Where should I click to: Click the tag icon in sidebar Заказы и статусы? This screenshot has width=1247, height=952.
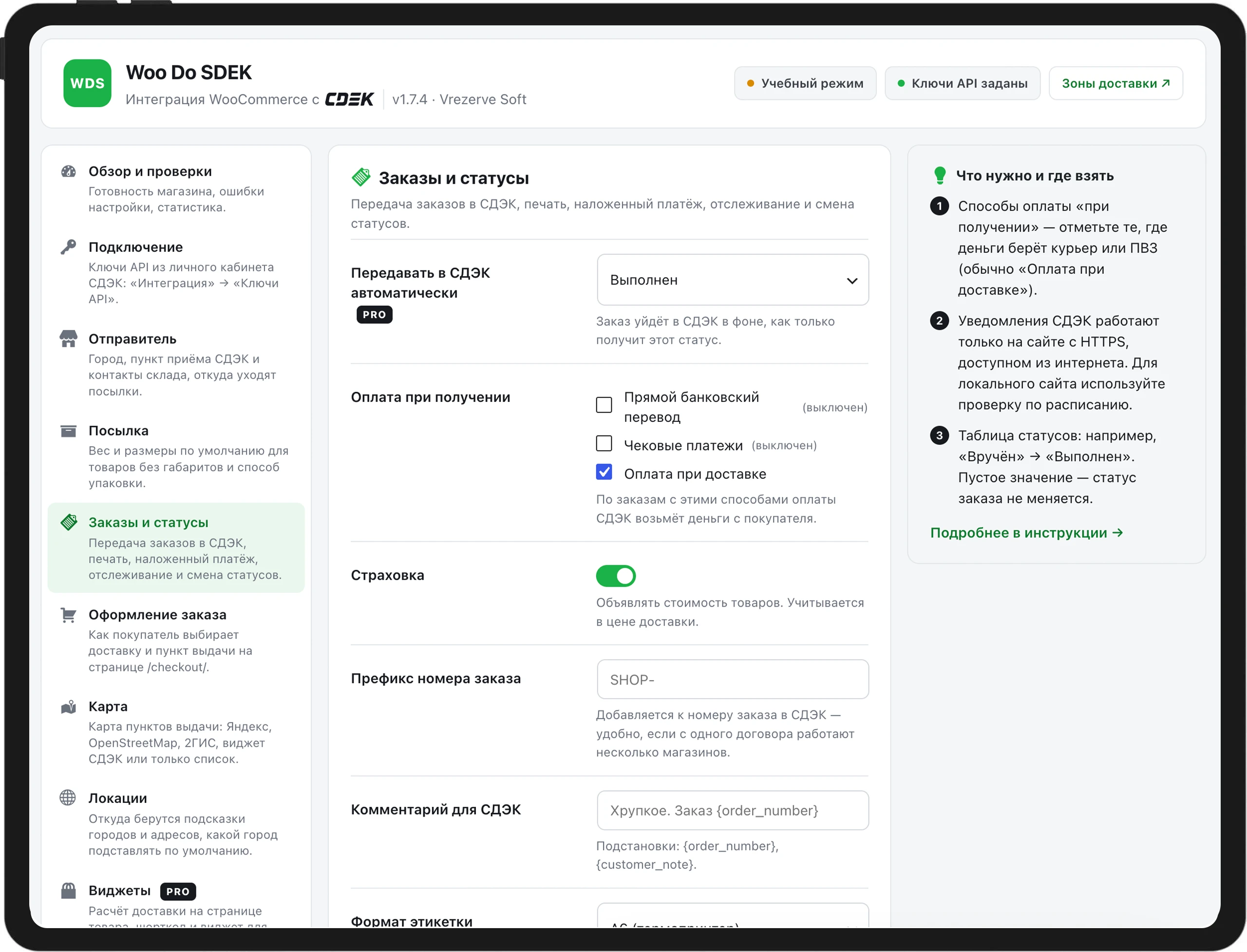point(69,522)
